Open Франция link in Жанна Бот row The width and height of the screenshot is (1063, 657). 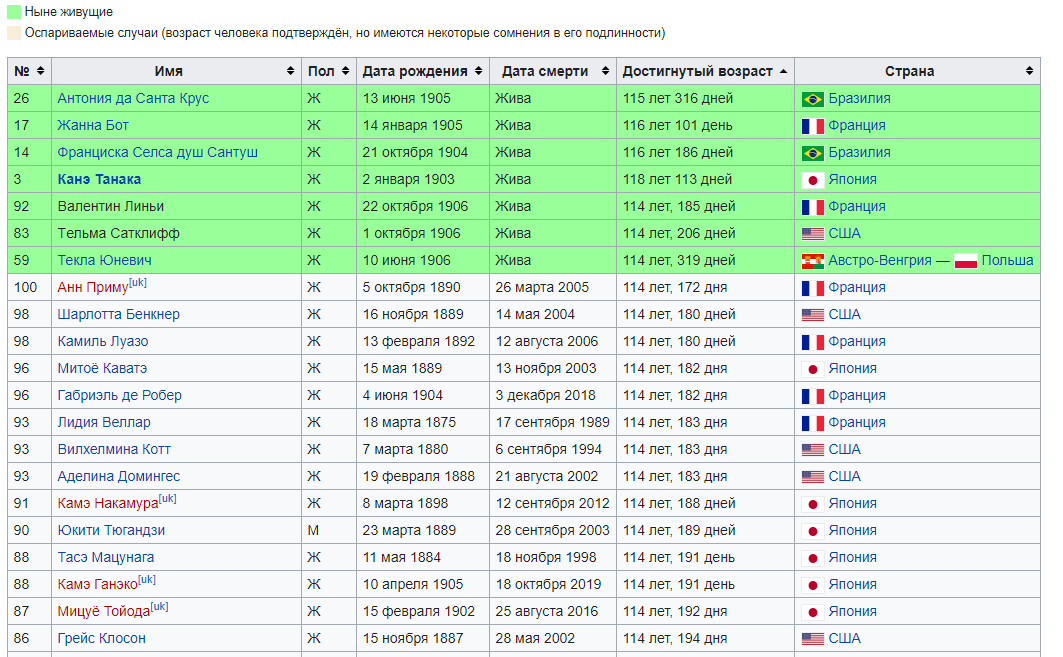[x=857, y=125]
